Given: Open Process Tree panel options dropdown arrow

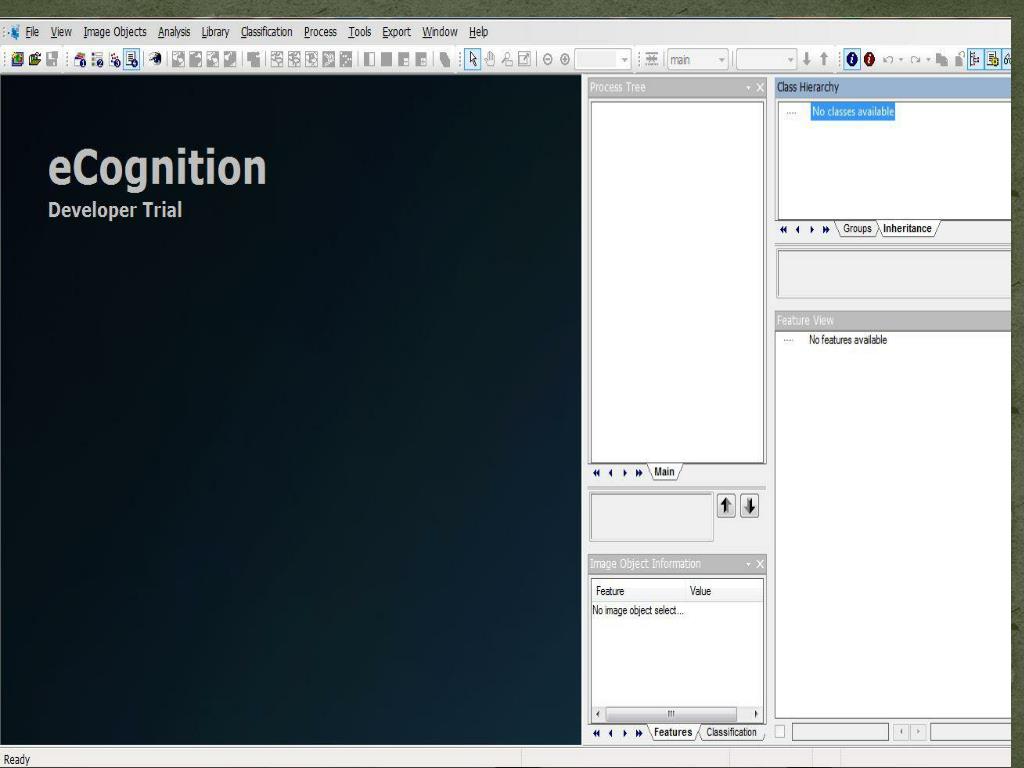Looking at the screenshot, I should coord(748,88).
